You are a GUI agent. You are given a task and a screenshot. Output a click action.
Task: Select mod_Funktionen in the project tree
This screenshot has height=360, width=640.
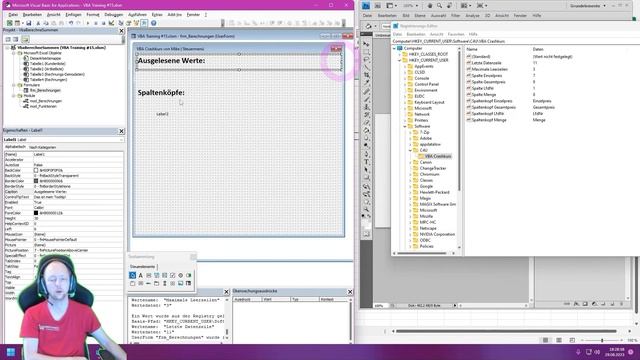pos(43,106)
